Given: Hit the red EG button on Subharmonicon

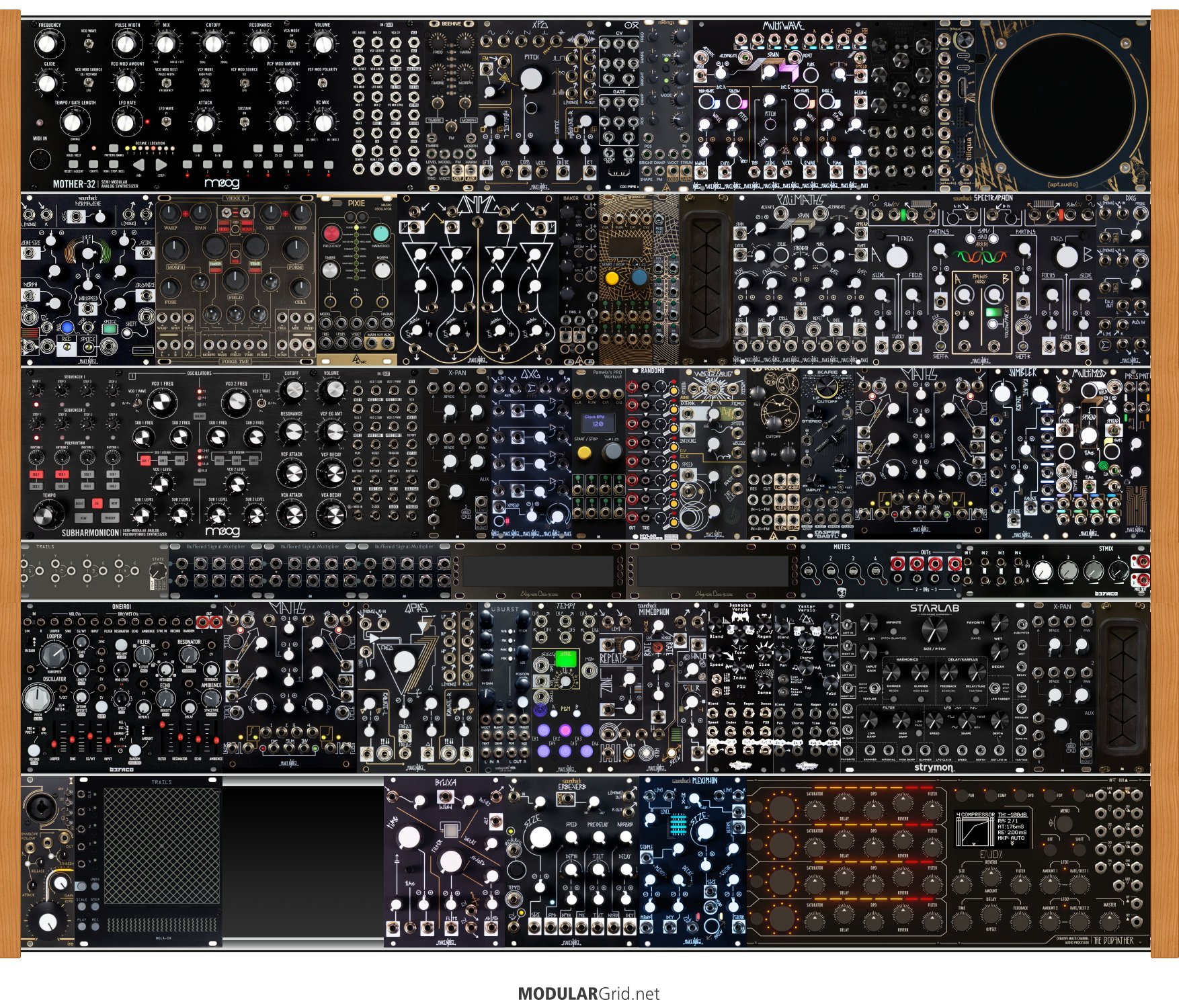Looking at the screenshot, I should (x=97, y=503).
